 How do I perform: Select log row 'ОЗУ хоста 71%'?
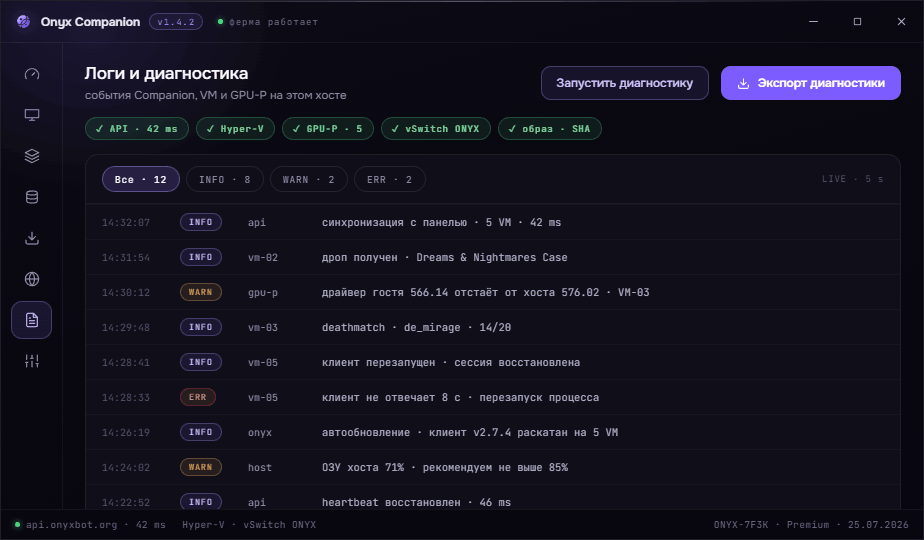(x=493, y=467)
